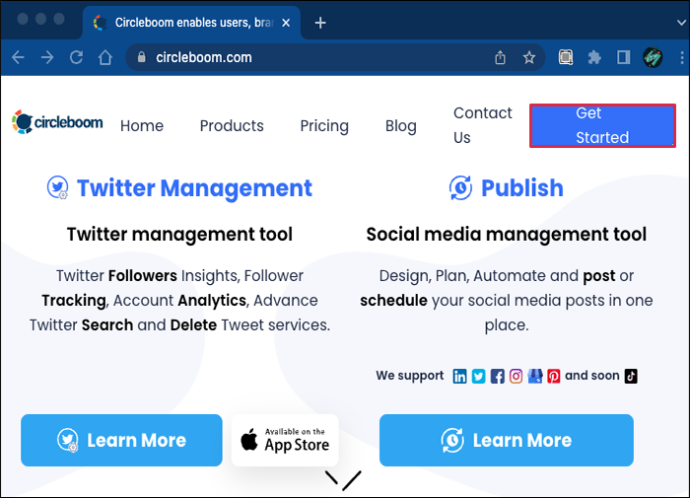Open the Pricing page
This screenshot has width=690, height=498.
[x=324, y=126]
